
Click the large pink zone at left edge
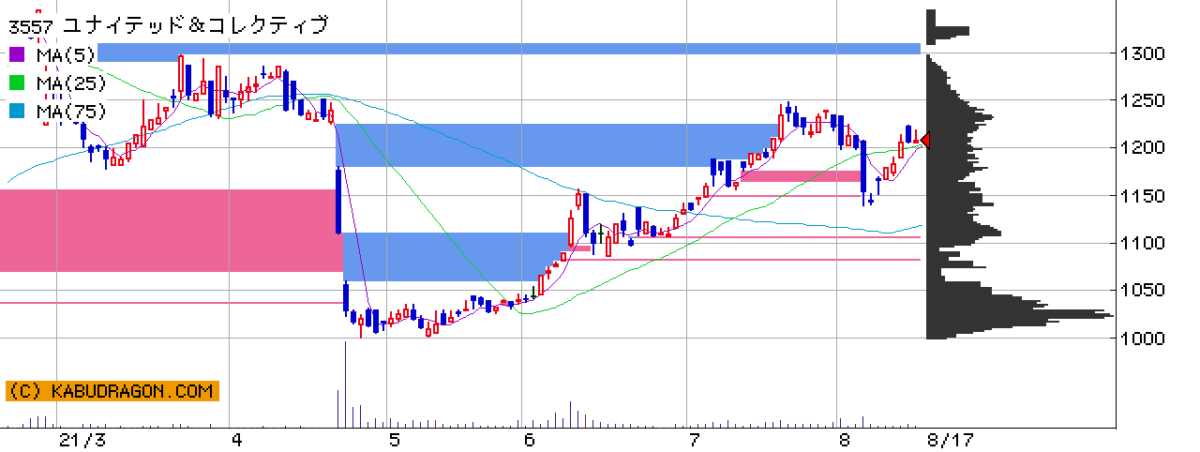coord(168,230)
